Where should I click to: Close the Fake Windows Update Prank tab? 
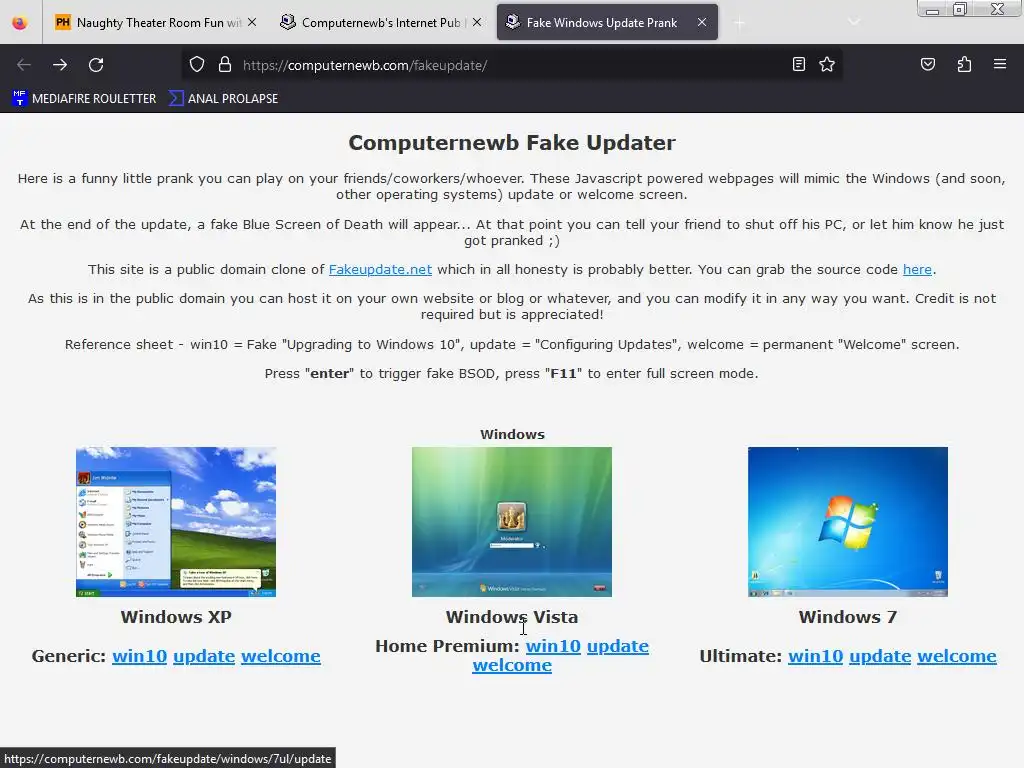tap(701, 22)
